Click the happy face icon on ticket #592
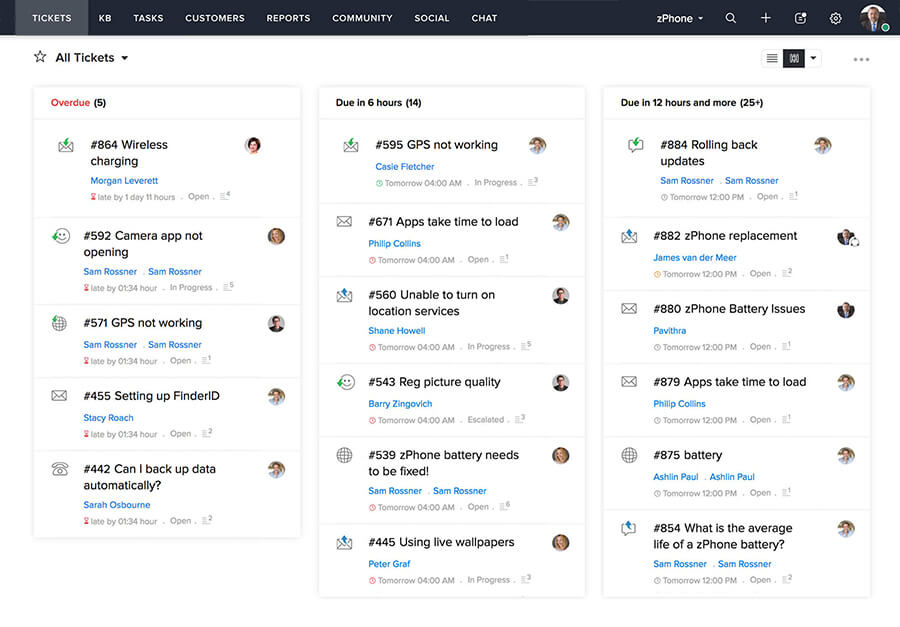 tap(60, 236)
